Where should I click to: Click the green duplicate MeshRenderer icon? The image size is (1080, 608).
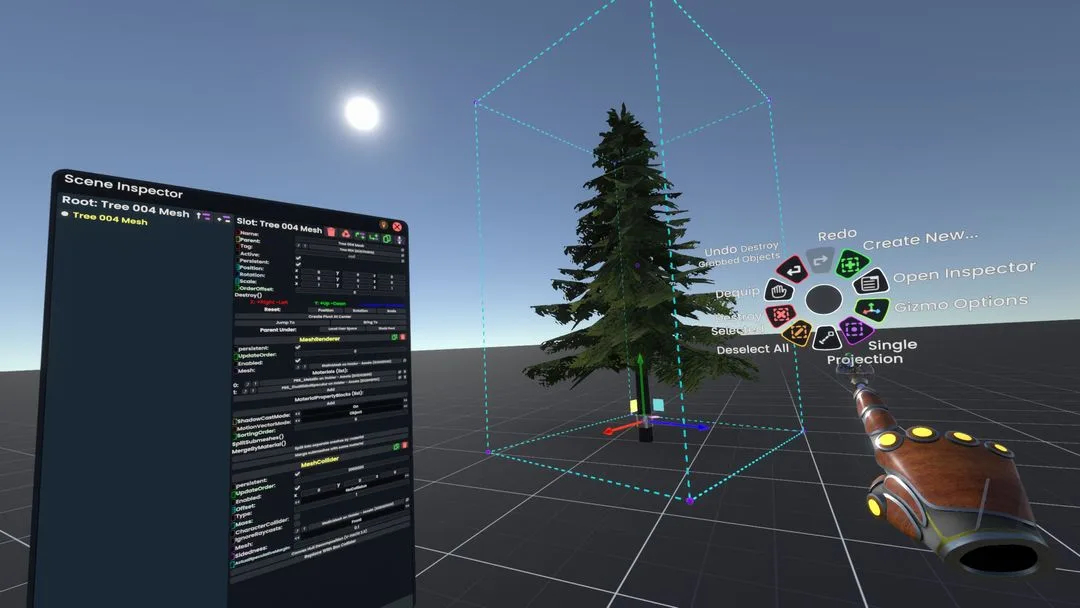(394, 337)
